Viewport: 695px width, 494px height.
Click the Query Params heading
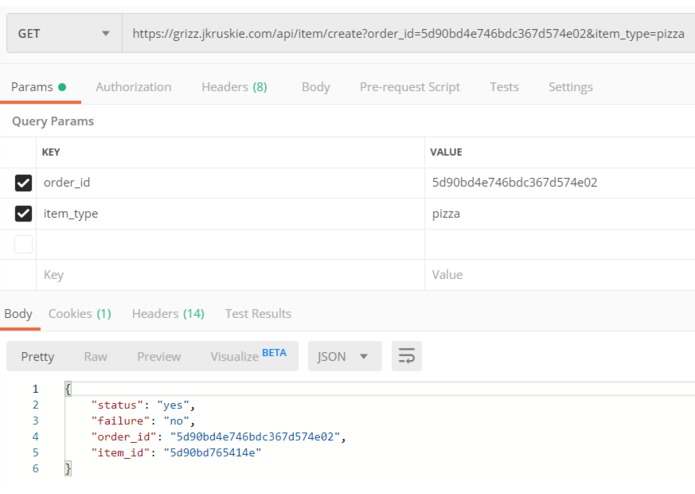click(x=53, y=121)
